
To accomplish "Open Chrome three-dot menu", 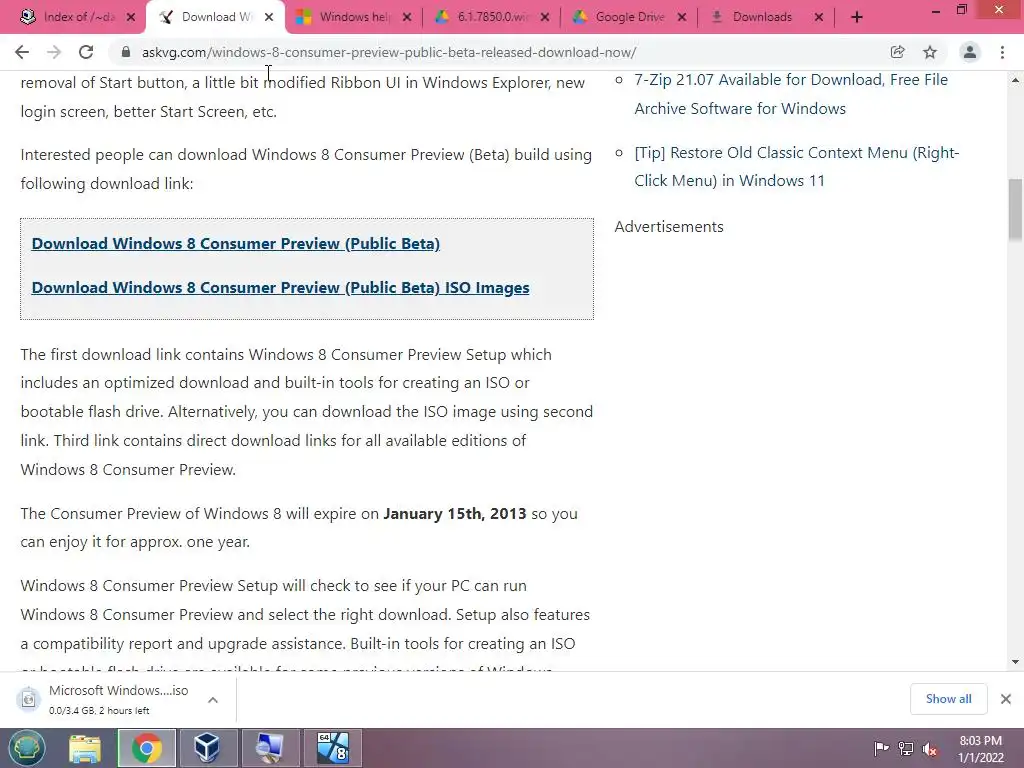I will point(1002,52).
